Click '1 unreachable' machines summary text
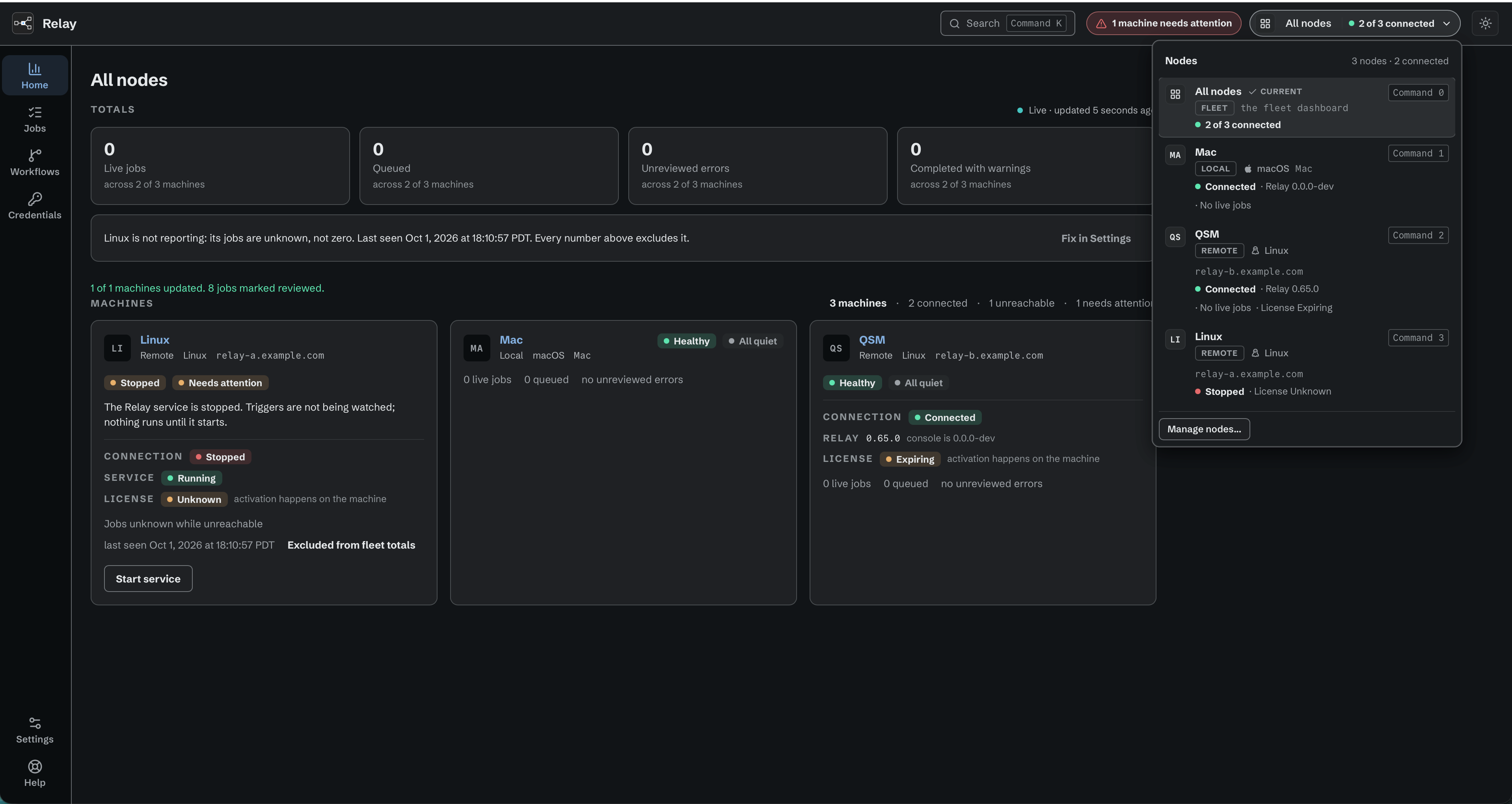This screenshot has height=804, width=1512. click(x=1021, y=303)
